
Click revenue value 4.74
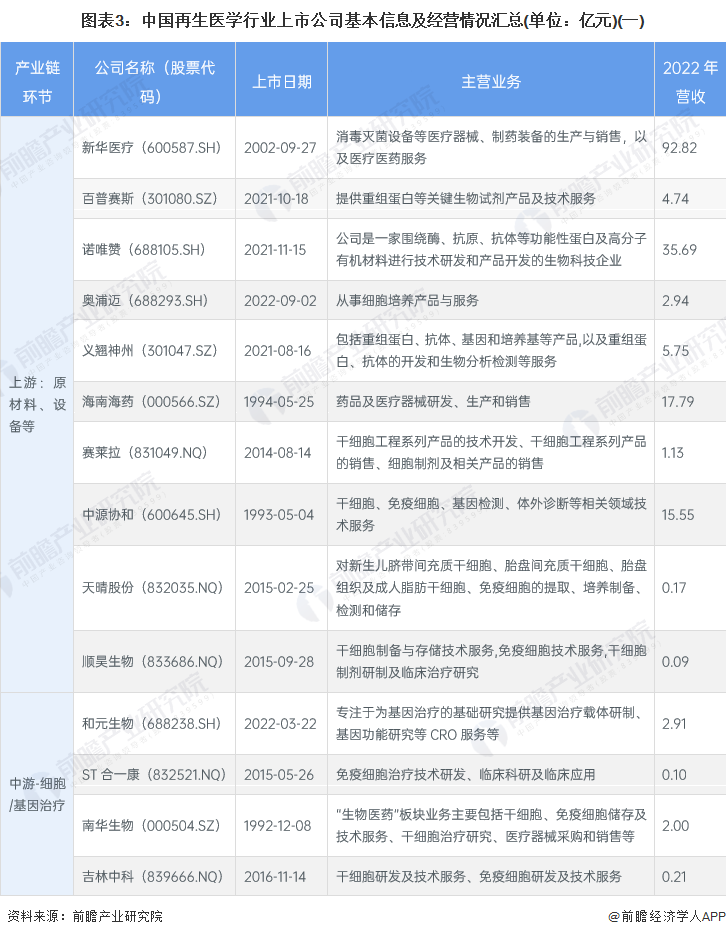[x=675, y=198]
